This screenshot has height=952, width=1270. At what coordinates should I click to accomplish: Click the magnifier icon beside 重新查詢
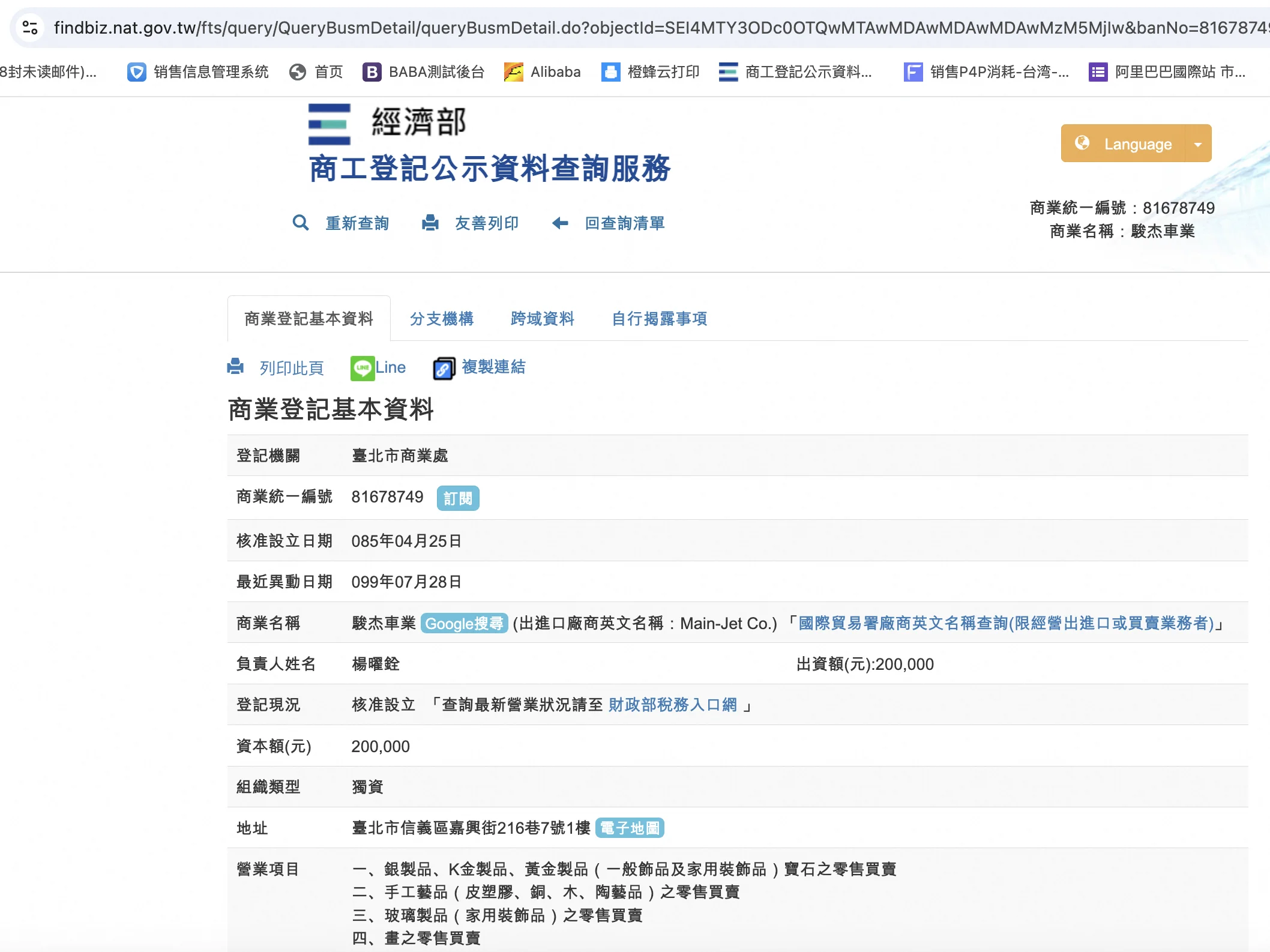[x=300, y=223]
